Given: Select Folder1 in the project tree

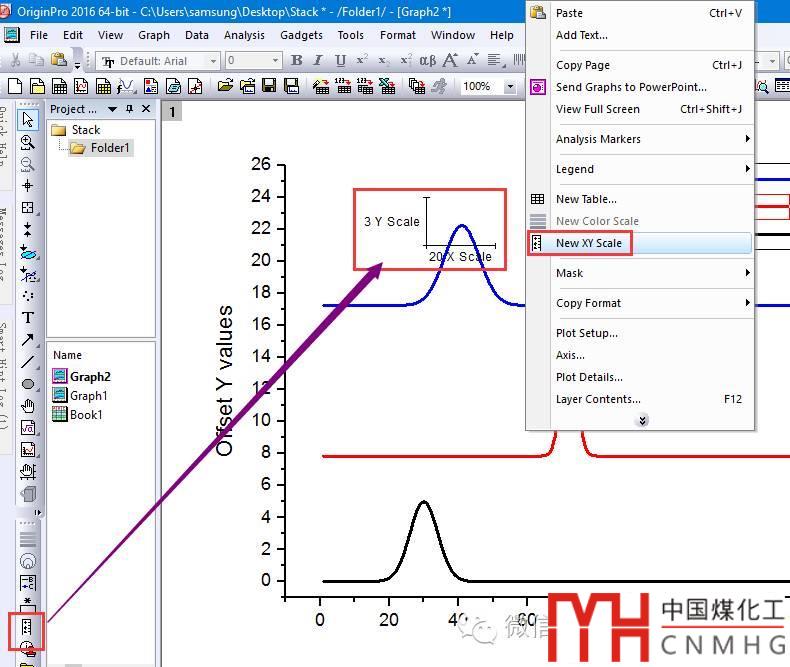Looking at the screenshot, I should (110, 148).
